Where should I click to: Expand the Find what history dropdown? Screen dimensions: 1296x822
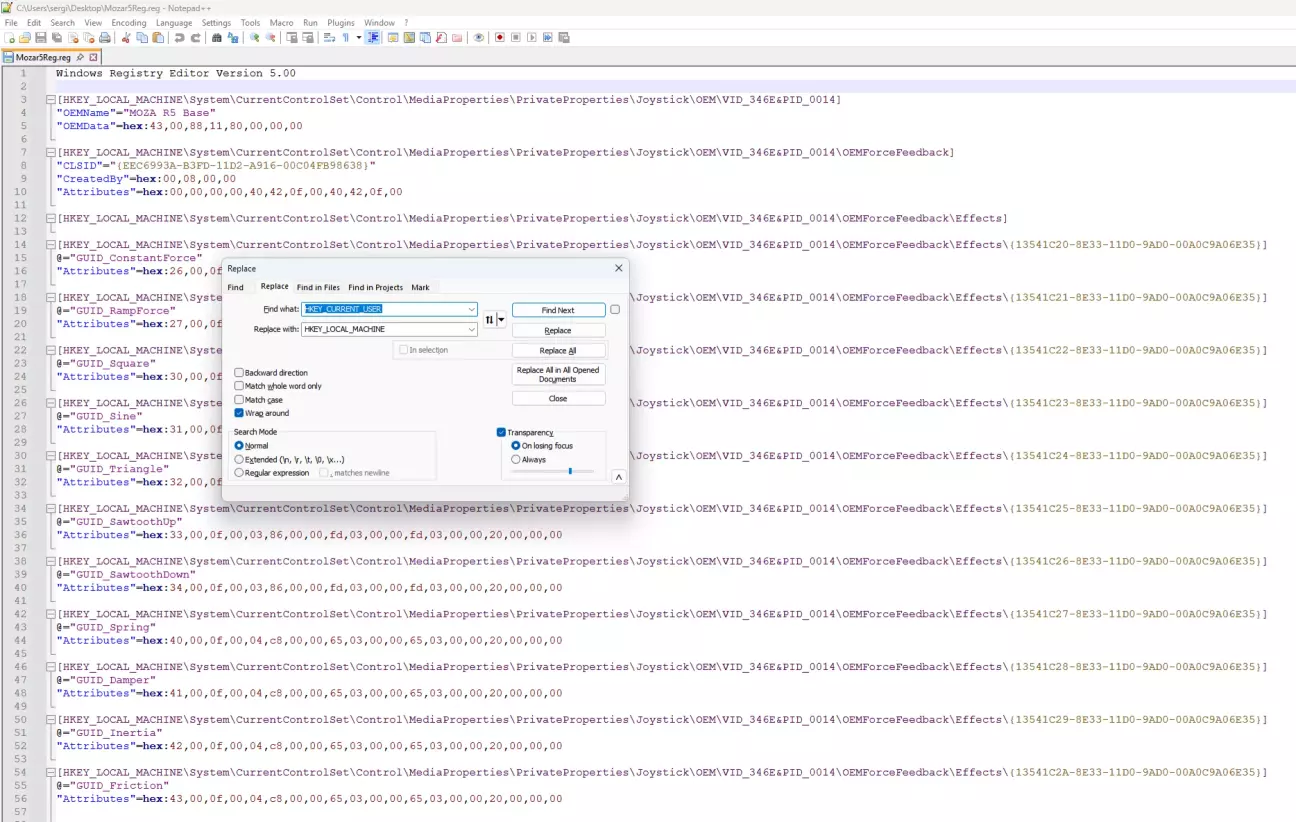pos(471,310)
